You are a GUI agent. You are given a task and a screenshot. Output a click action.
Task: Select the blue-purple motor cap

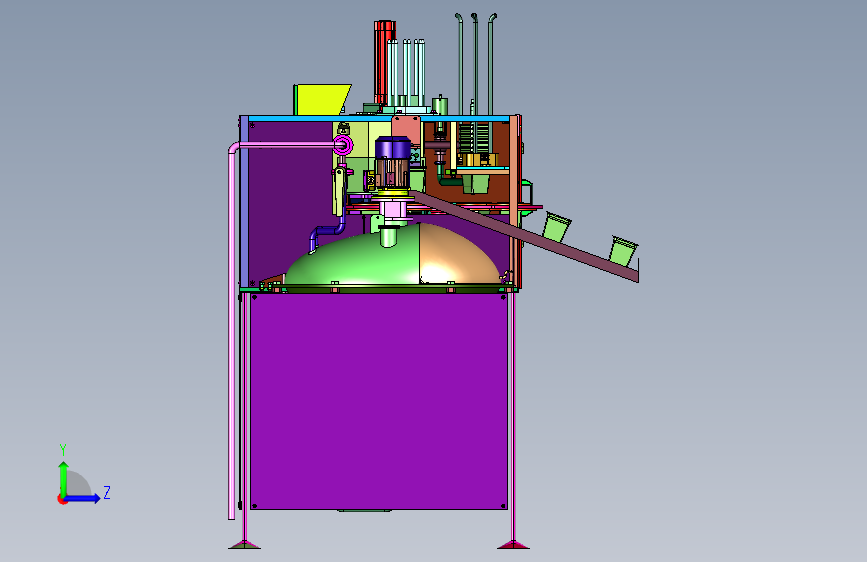coord(393,147)
